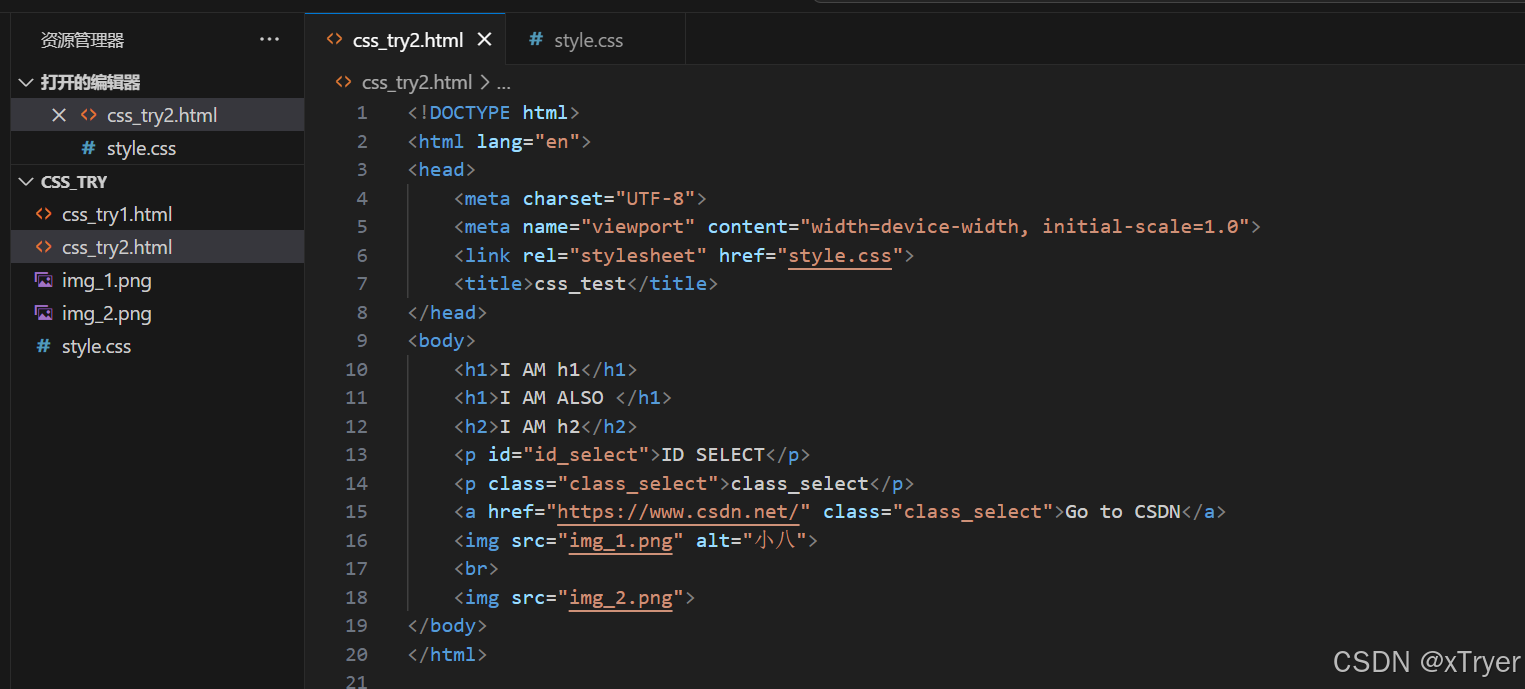This screenshot has height=689, width=1525.
Task: Click the breadcrumb css_try2.html item
Action: point(416,82)
